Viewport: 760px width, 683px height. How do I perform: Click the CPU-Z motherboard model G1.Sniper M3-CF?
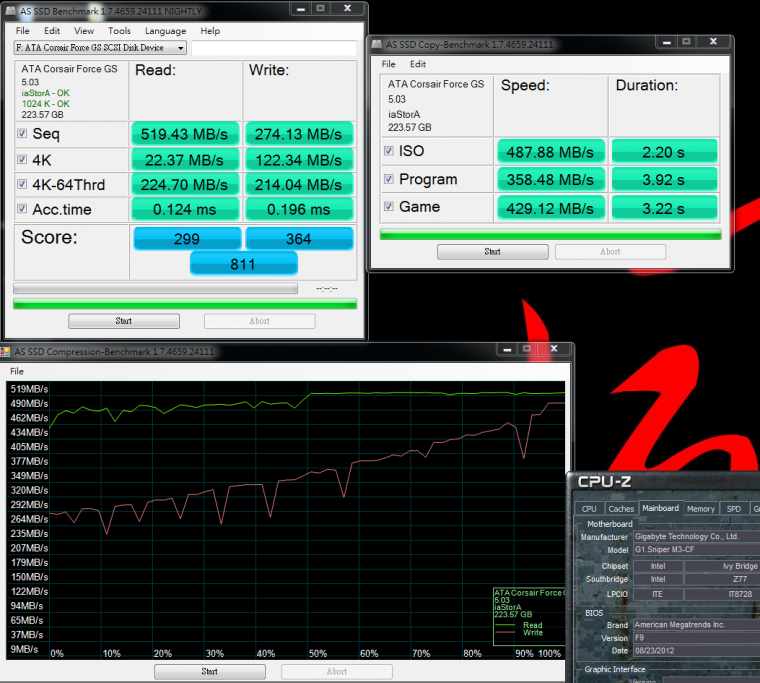[697, 550]
